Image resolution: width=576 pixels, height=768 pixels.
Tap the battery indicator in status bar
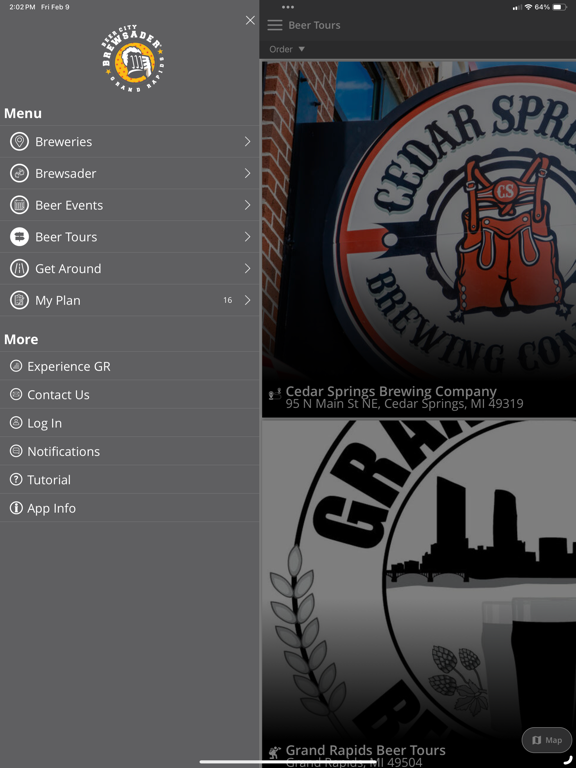(559, 7)
